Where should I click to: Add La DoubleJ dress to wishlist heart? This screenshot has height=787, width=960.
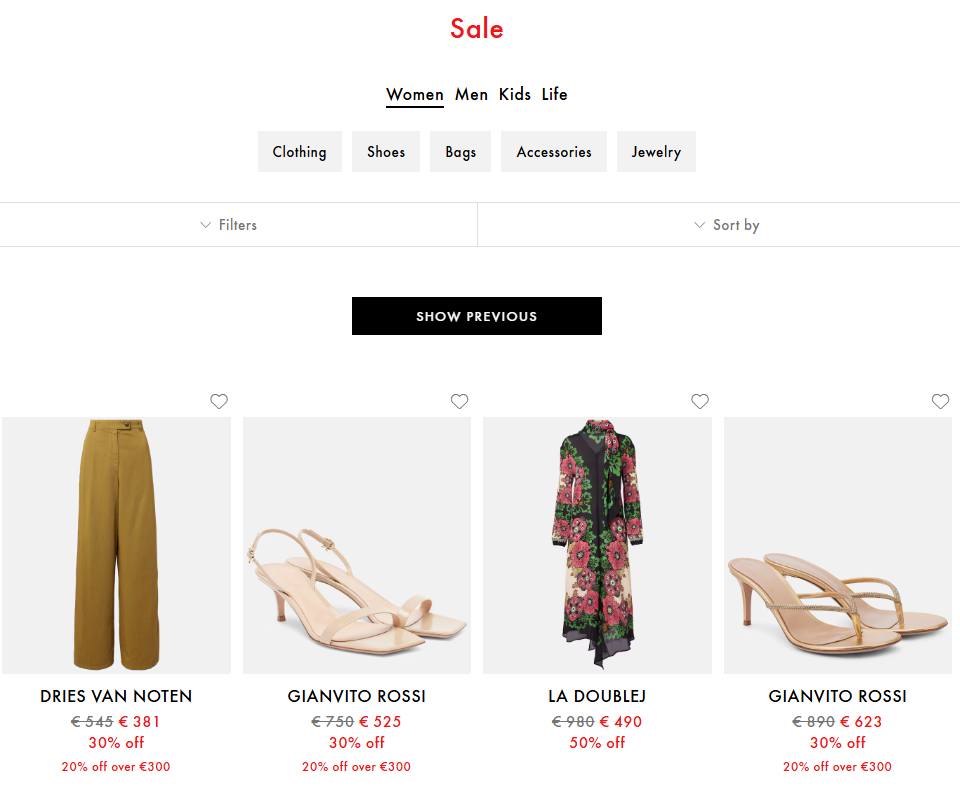click(x=700, y=401)
